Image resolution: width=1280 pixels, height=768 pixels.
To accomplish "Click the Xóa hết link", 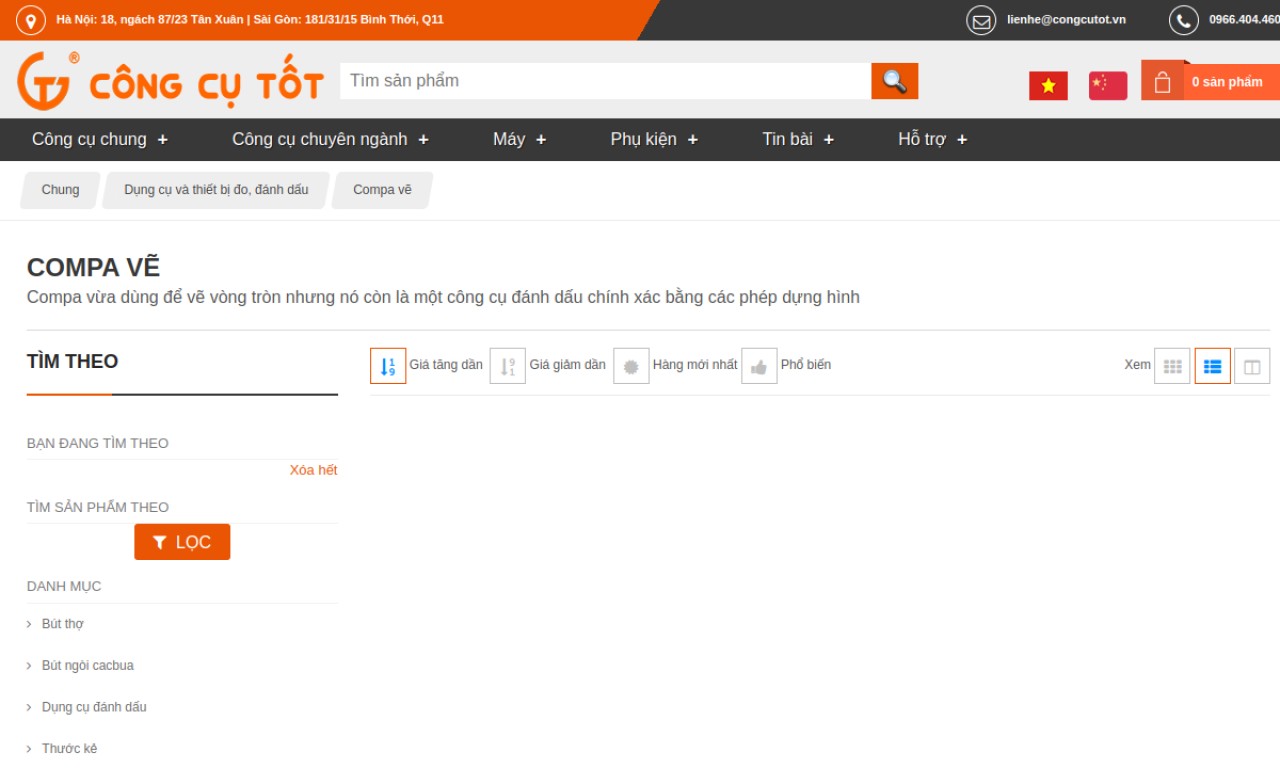I will tap(313, 470).
